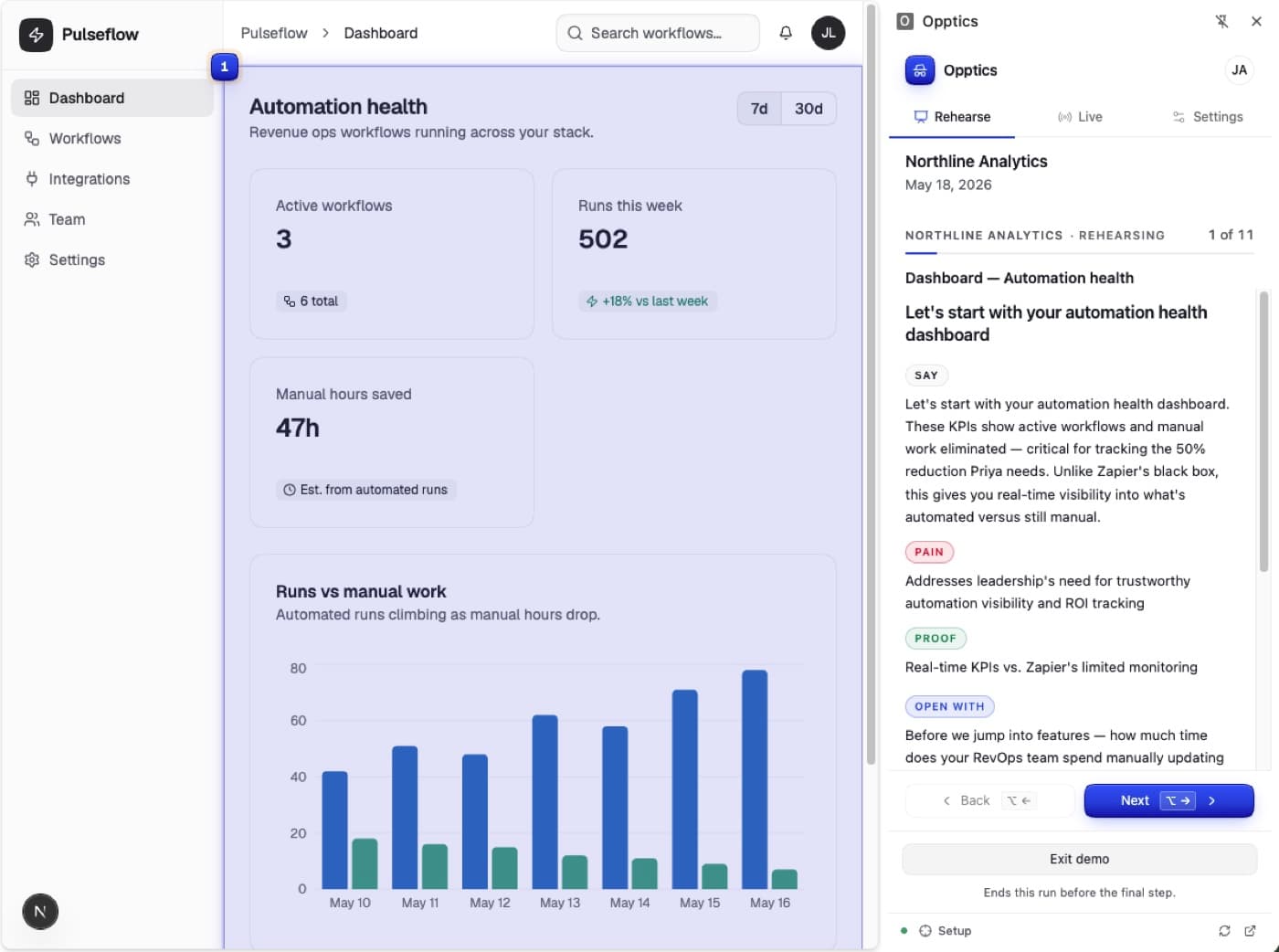Screen dimensions: 1279x952
Task: Unpin the Opptics side panel
Action: pos(1221,21)
